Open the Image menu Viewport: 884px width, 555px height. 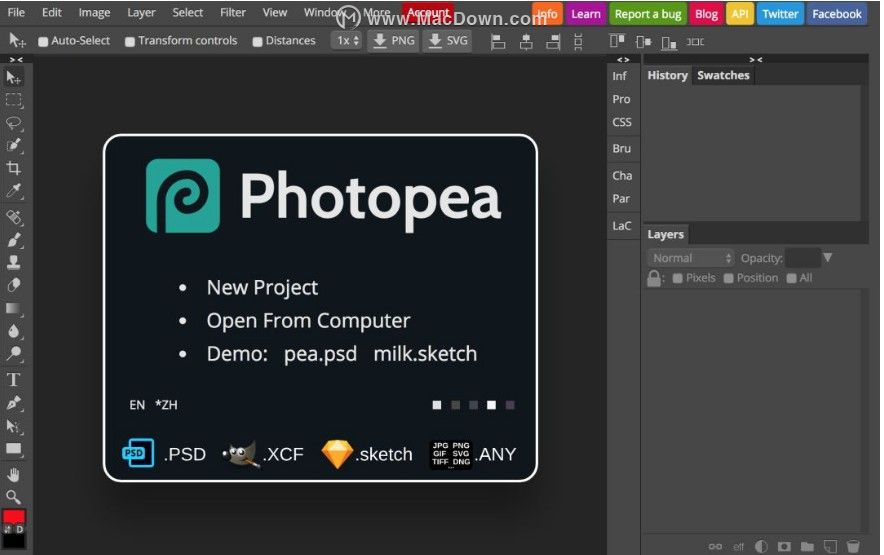click(x=94, y=12)
